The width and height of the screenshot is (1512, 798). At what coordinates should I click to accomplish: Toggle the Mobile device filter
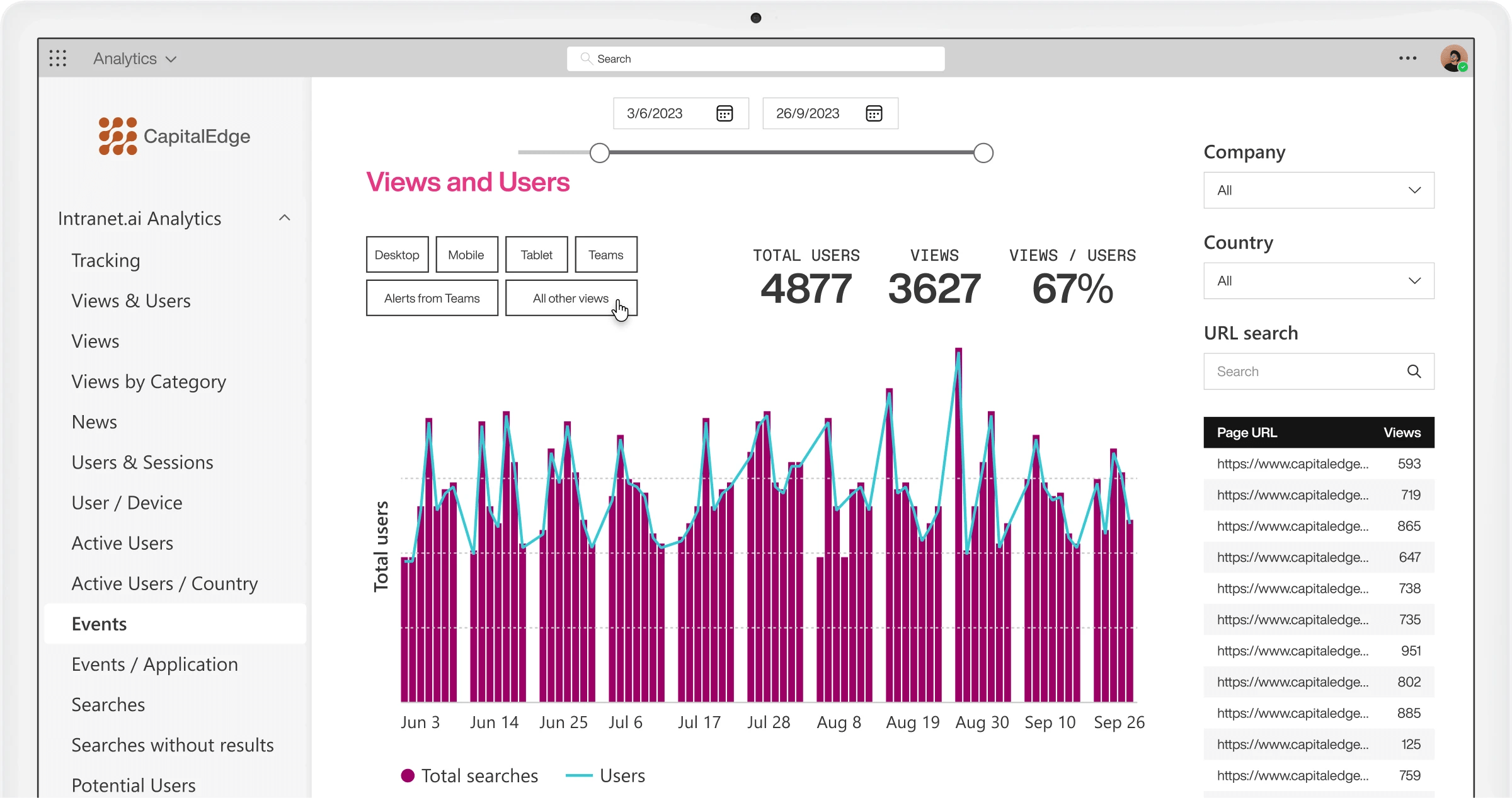pos(466,254)
